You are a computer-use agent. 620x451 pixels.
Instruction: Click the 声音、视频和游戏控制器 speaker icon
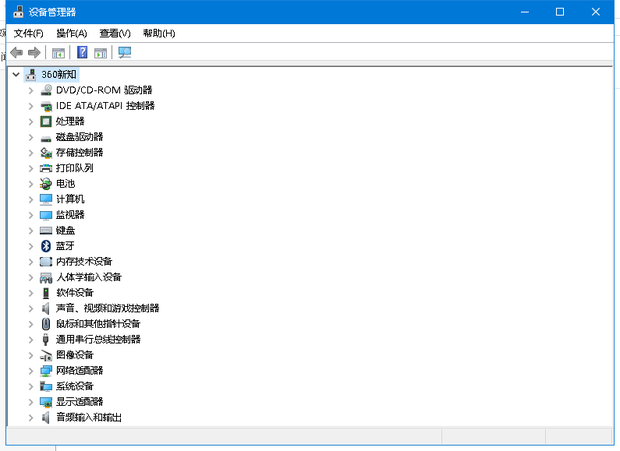[x=46, y=308]
